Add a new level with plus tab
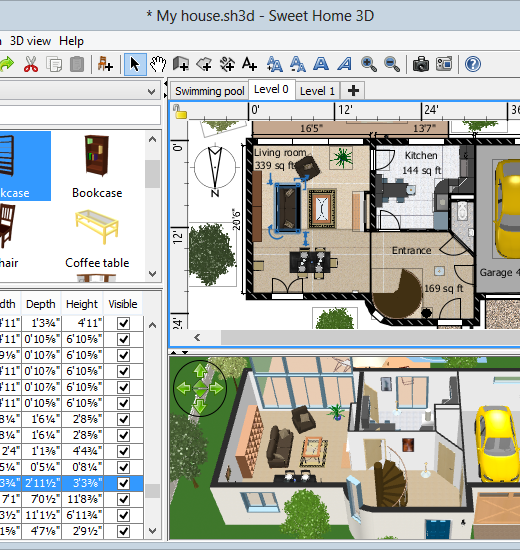This screenshot has height=550, width=520. coord(353,91)
